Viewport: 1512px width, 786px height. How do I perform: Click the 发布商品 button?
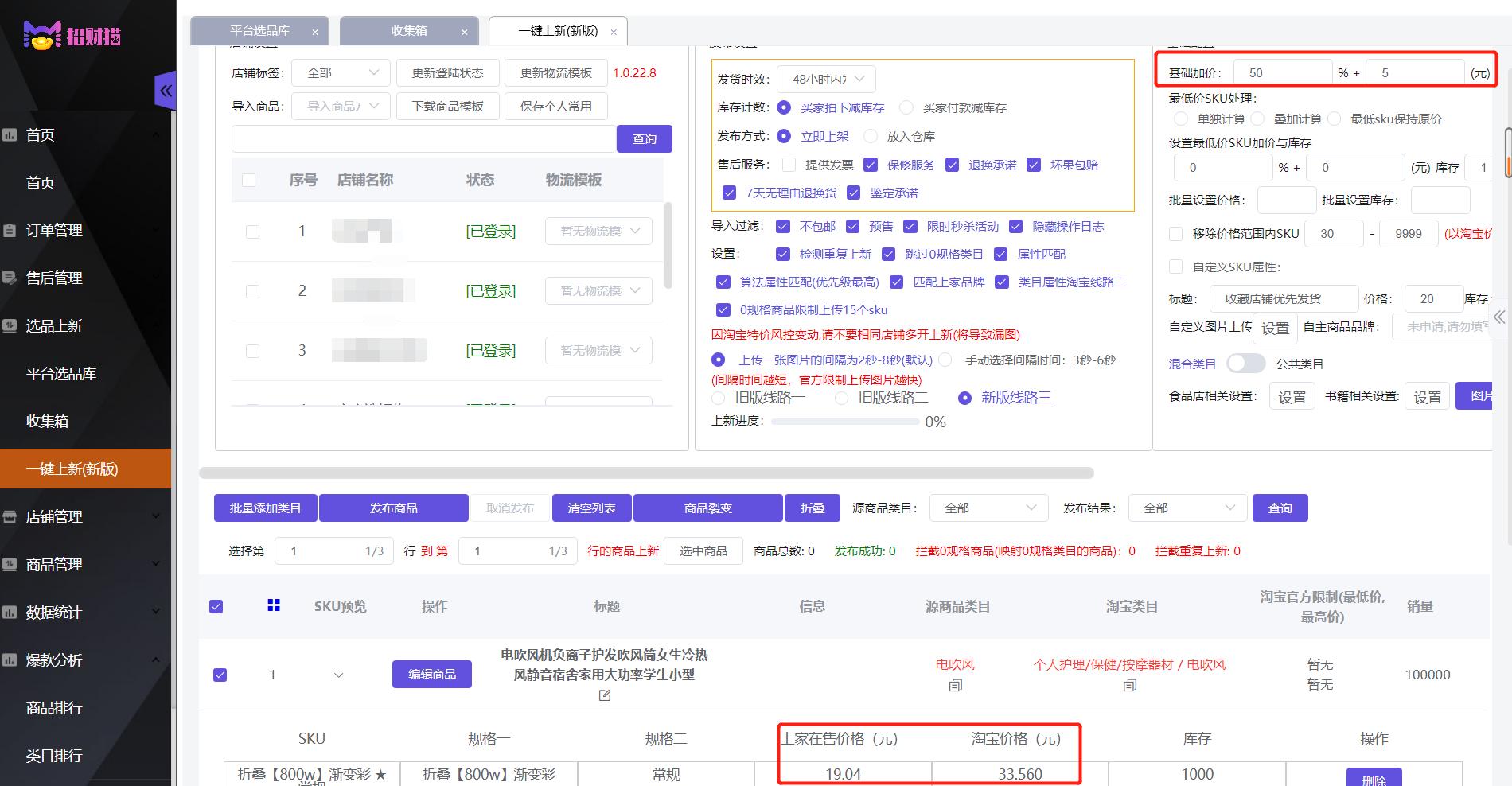[x=393, y=508]
